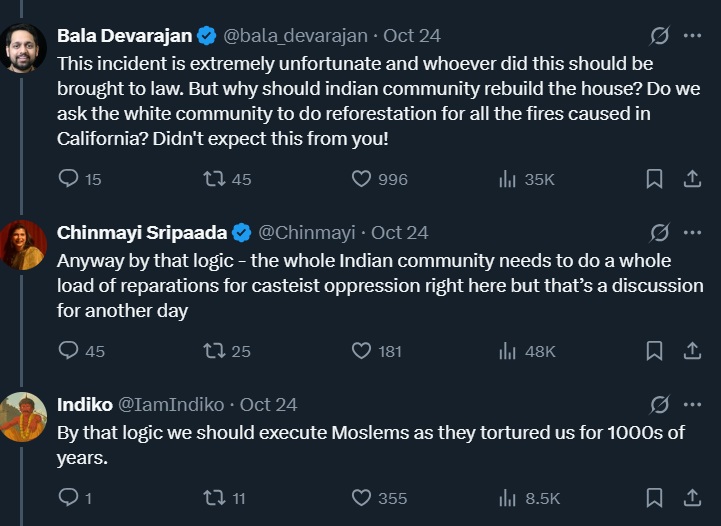Open more menu on Chinmayi Sripaada's tweet
721x526 pixels.
click(691, 233)
